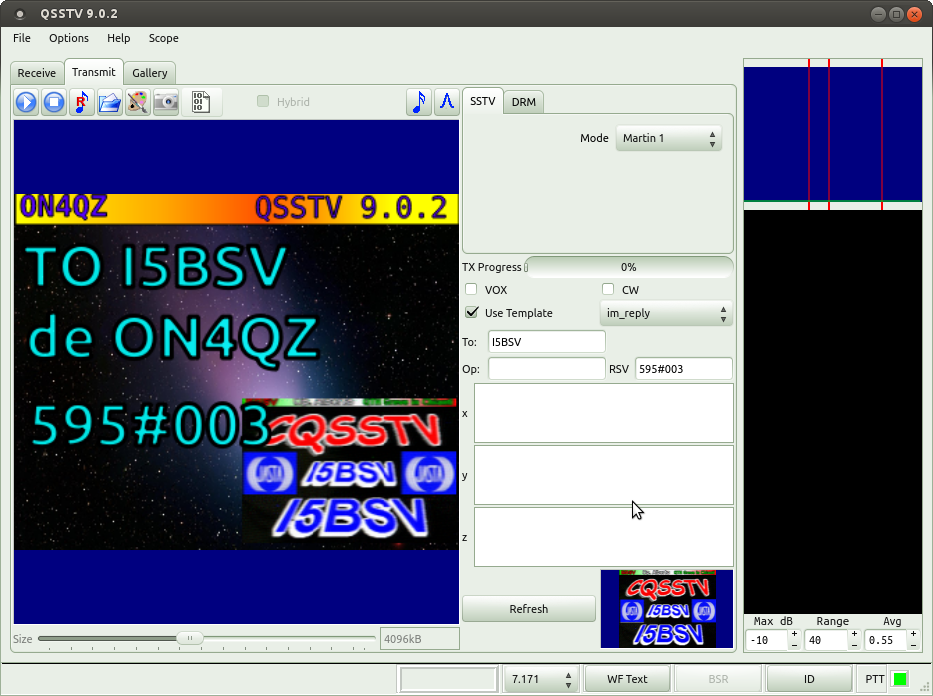Click the BSR button

(718, 679)
